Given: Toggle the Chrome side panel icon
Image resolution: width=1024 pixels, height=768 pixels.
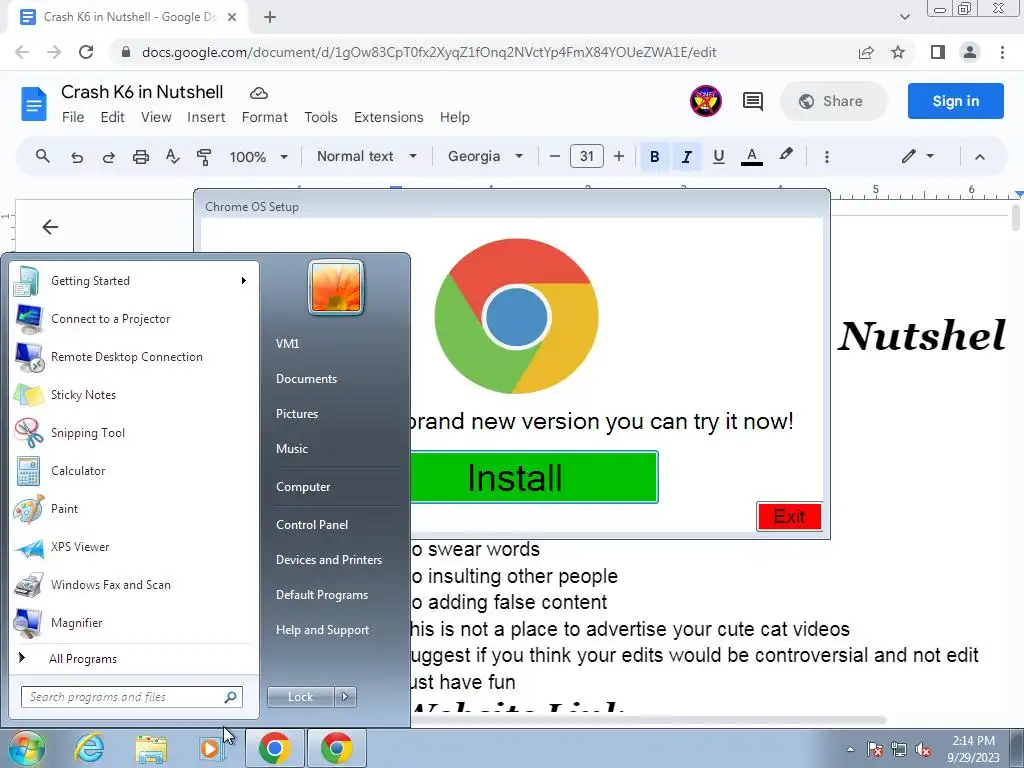Looking at the screenshot, I should [938, 52].
